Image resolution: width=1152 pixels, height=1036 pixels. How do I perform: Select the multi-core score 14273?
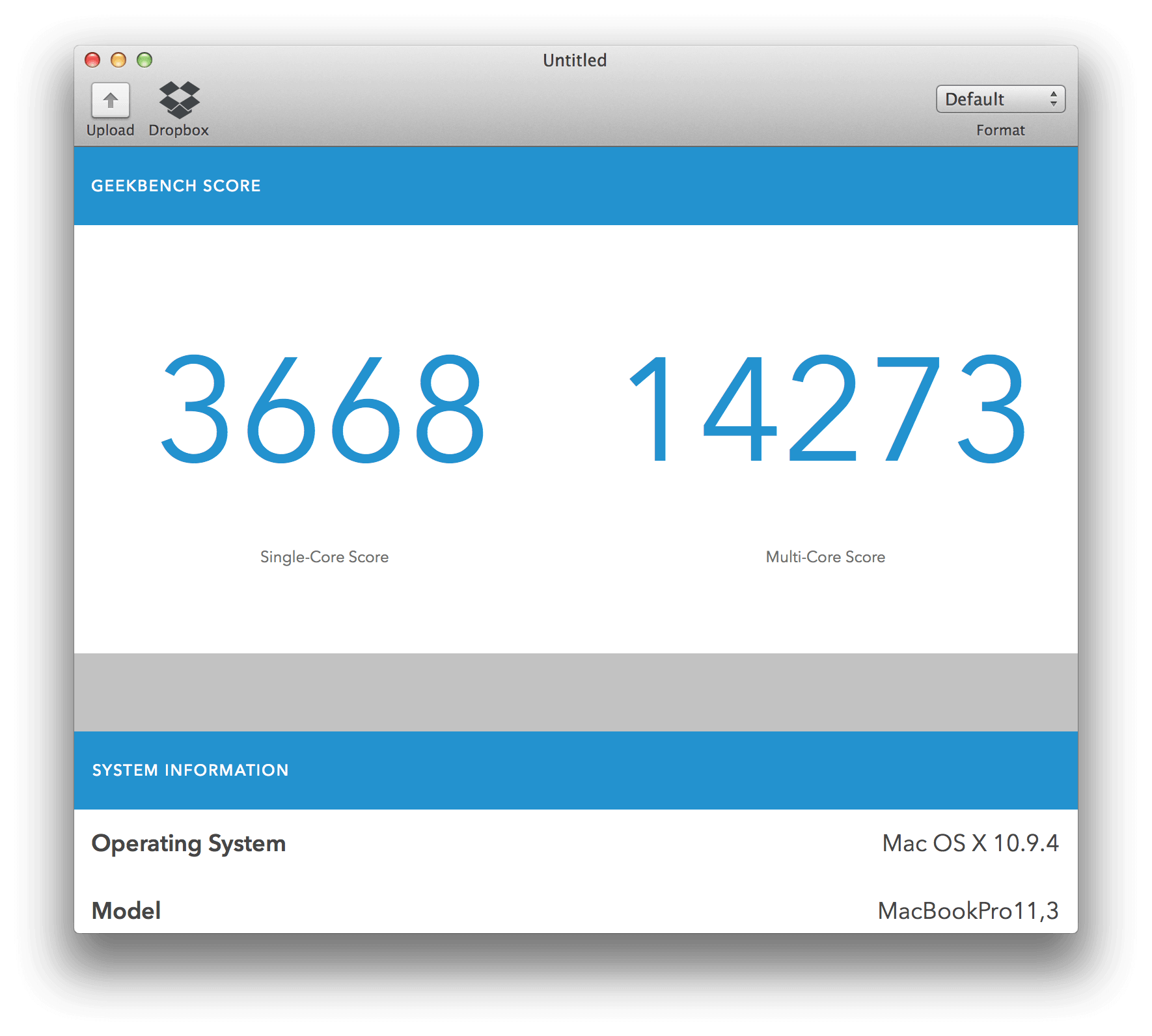827,409
